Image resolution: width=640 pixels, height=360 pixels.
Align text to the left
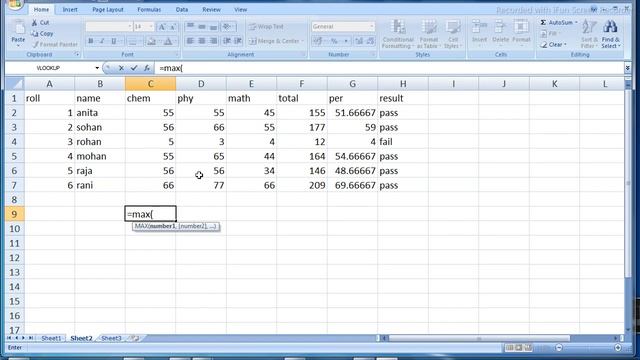190,41
